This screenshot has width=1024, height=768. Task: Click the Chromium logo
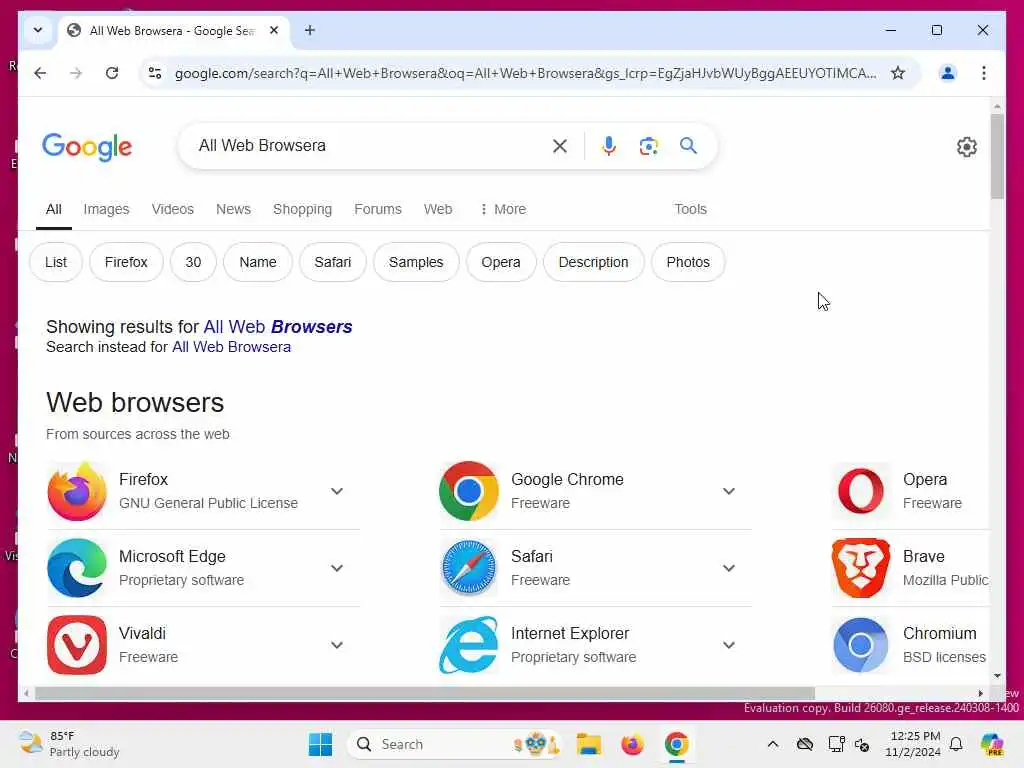(x=861, y=645)
